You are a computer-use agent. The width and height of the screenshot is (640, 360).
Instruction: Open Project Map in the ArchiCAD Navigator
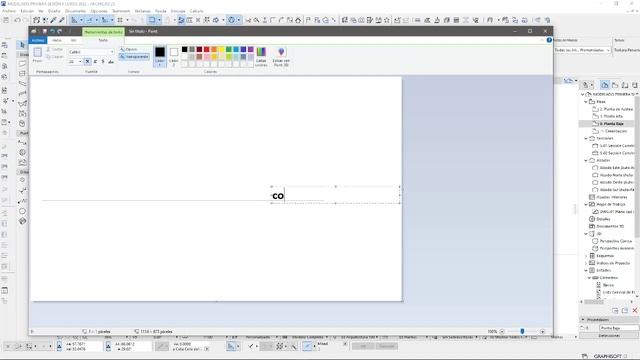tap(605, 85)
